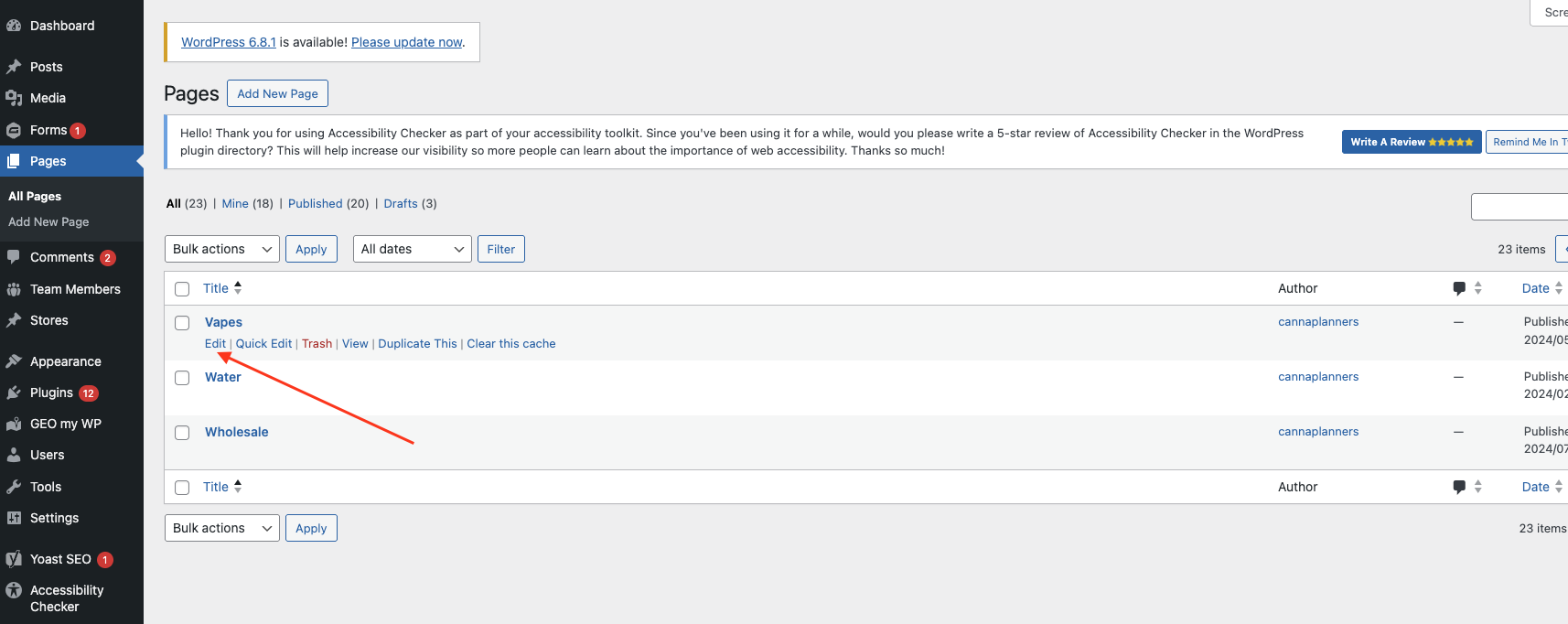The image size is (1568, 624).
Task: Click the bottom Apply button
Action: 311,528
